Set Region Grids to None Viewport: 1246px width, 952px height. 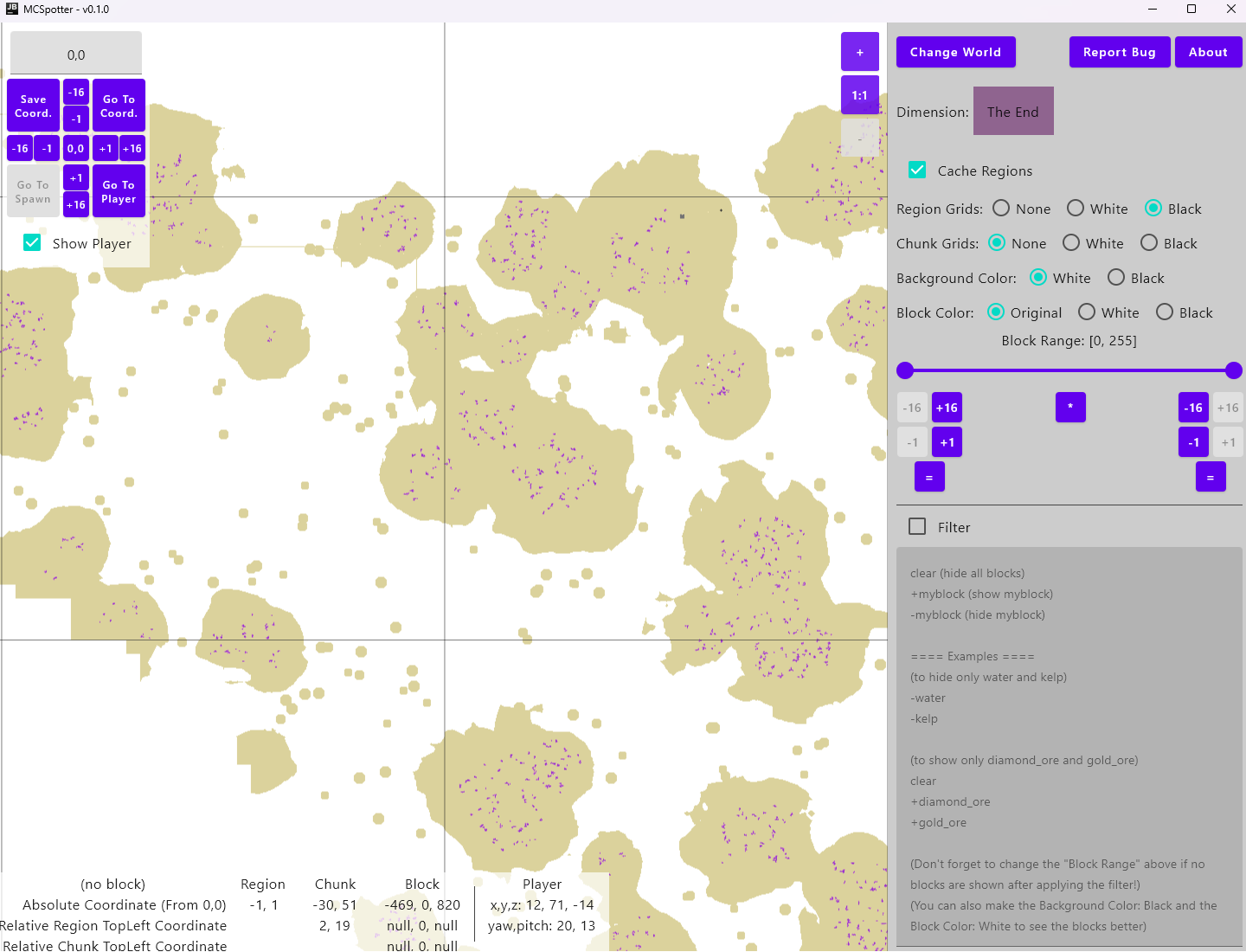tap(1001, 209)
